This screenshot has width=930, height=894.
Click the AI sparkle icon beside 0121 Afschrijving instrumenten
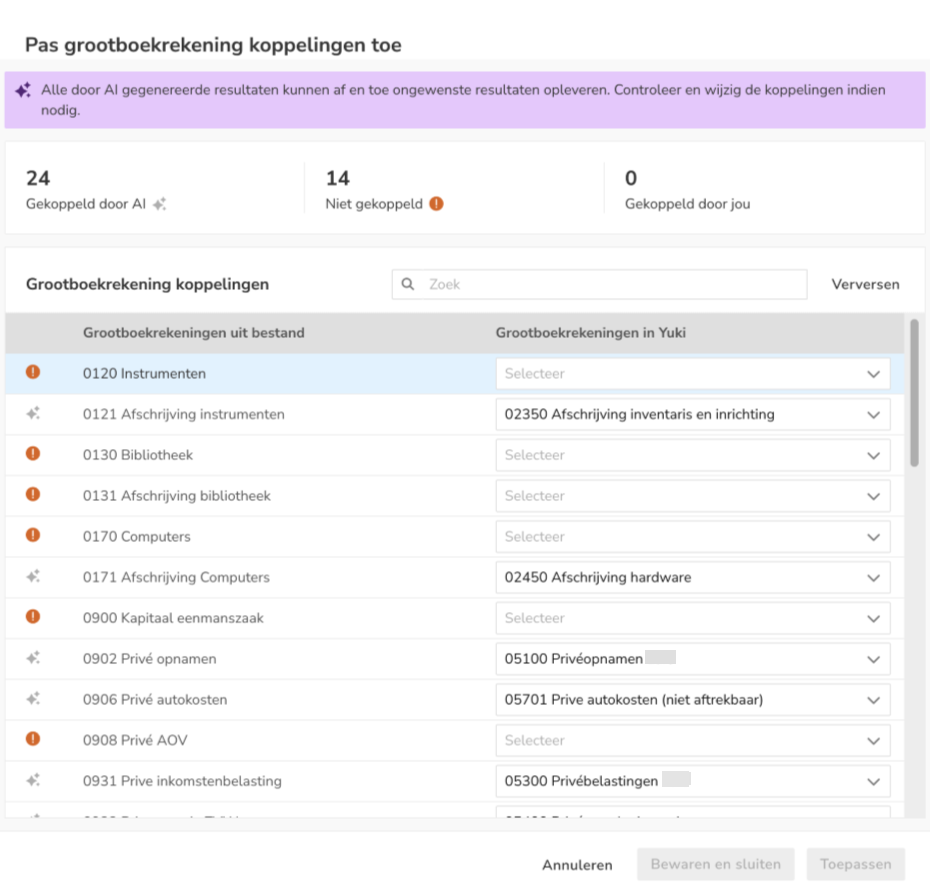pyautogui.click(x=33, y=414)
